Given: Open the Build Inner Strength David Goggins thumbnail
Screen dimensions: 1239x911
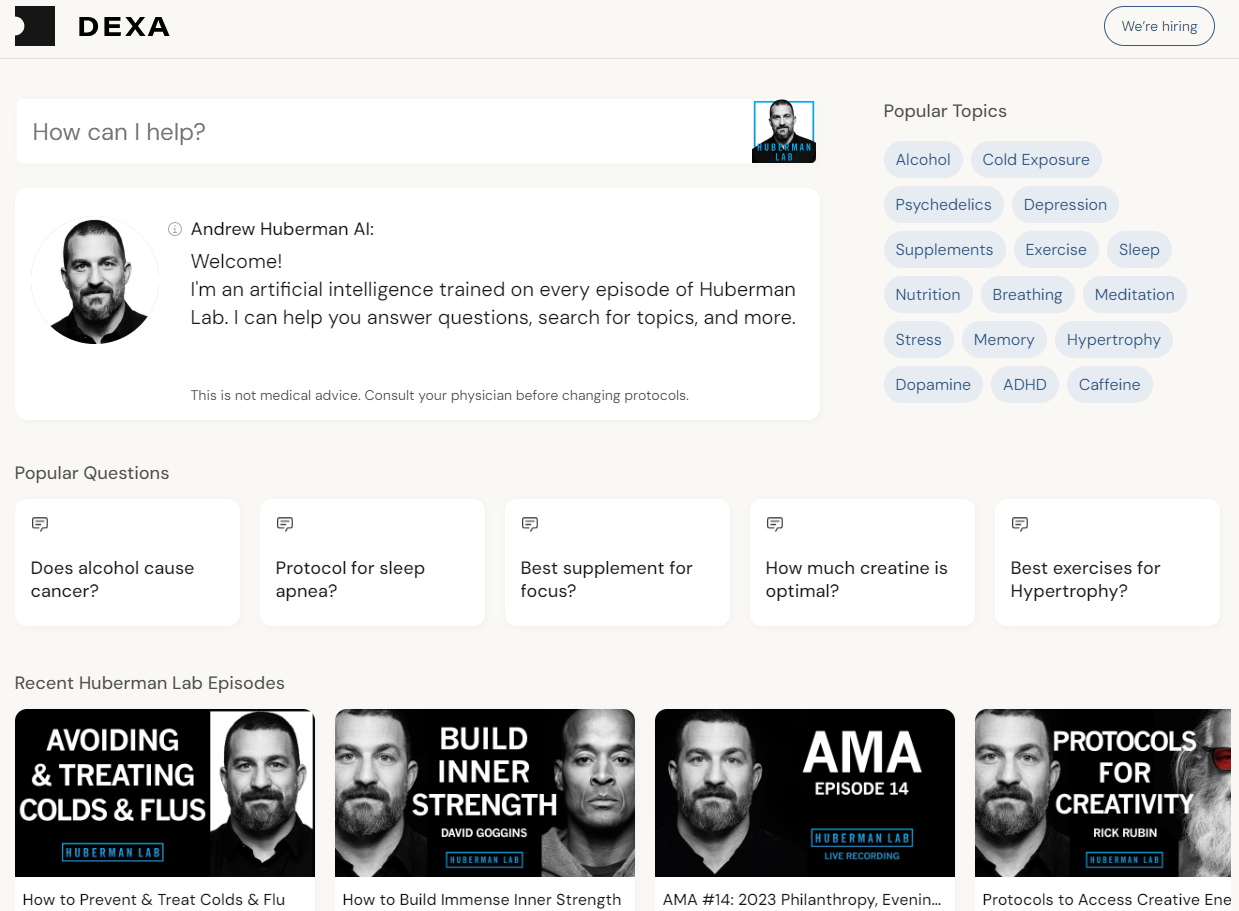Looking at the screenshot, I should pos(485,793).
